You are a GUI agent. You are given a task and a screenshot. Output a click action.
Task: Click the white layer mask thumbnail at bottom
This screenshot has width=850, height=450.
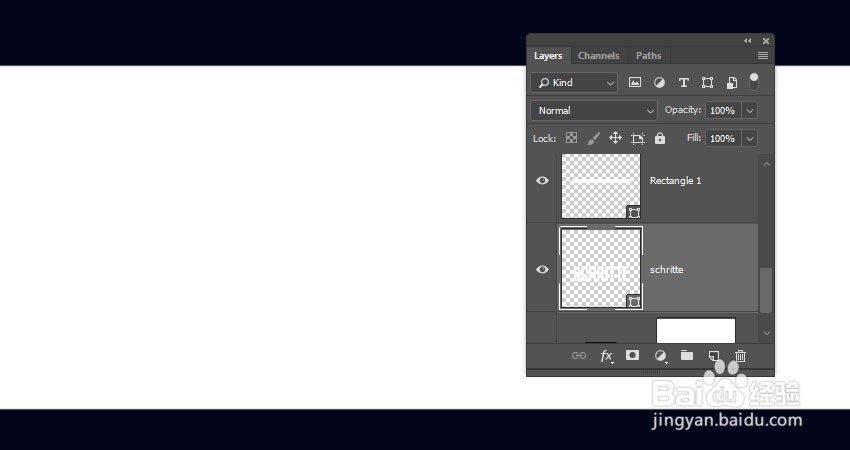[x=696, y=331]
